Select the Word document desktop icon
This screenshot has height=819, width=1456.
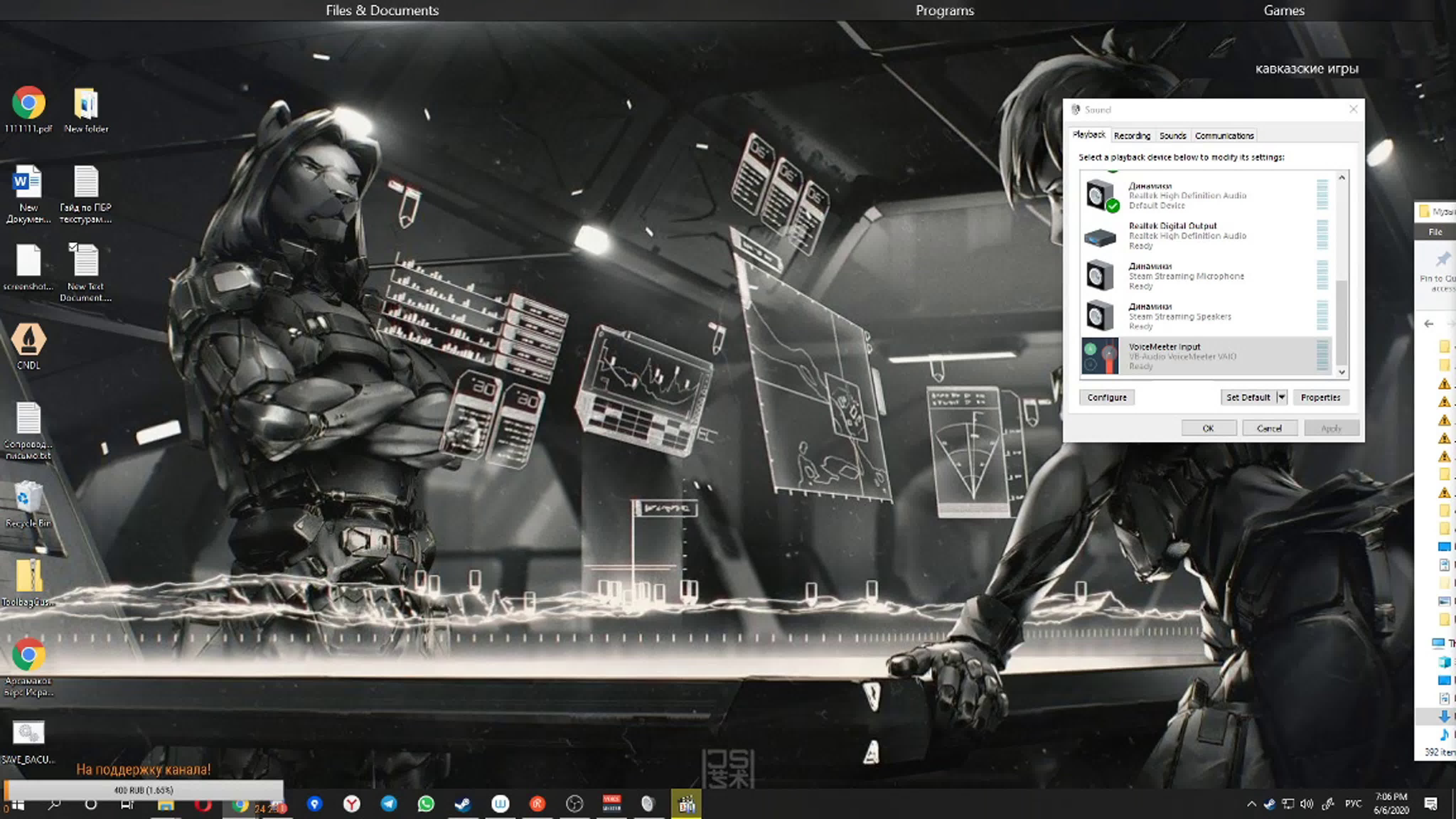pyautogui.click(x=28, y=194)
